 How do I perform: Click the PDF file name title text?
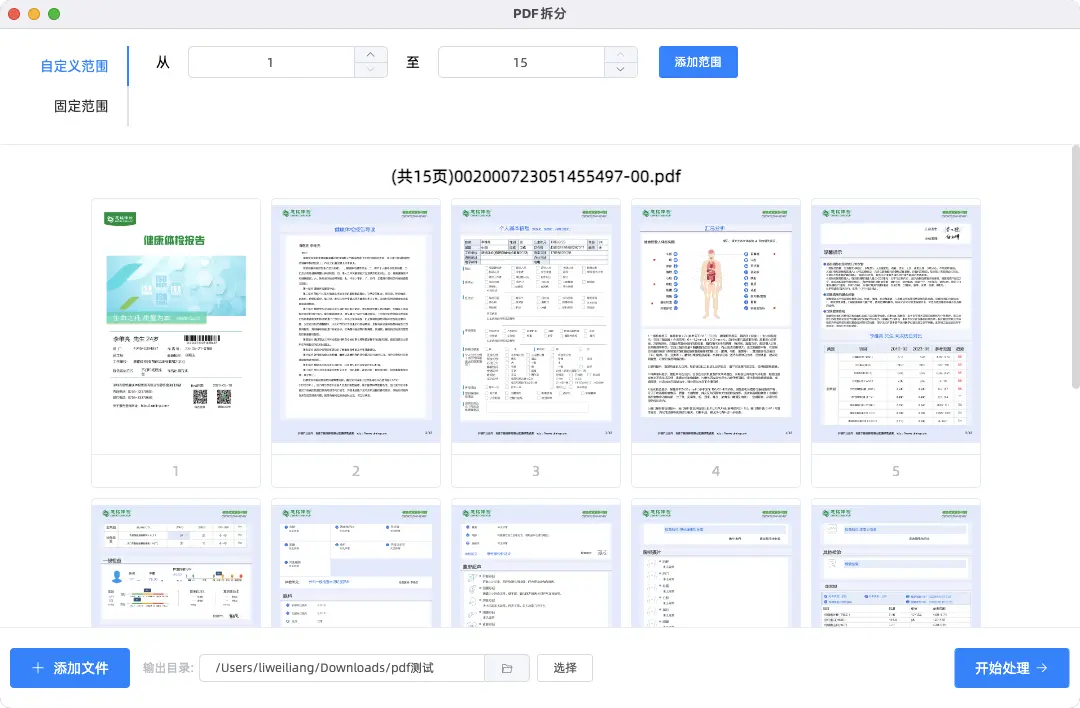click(536, 176)
